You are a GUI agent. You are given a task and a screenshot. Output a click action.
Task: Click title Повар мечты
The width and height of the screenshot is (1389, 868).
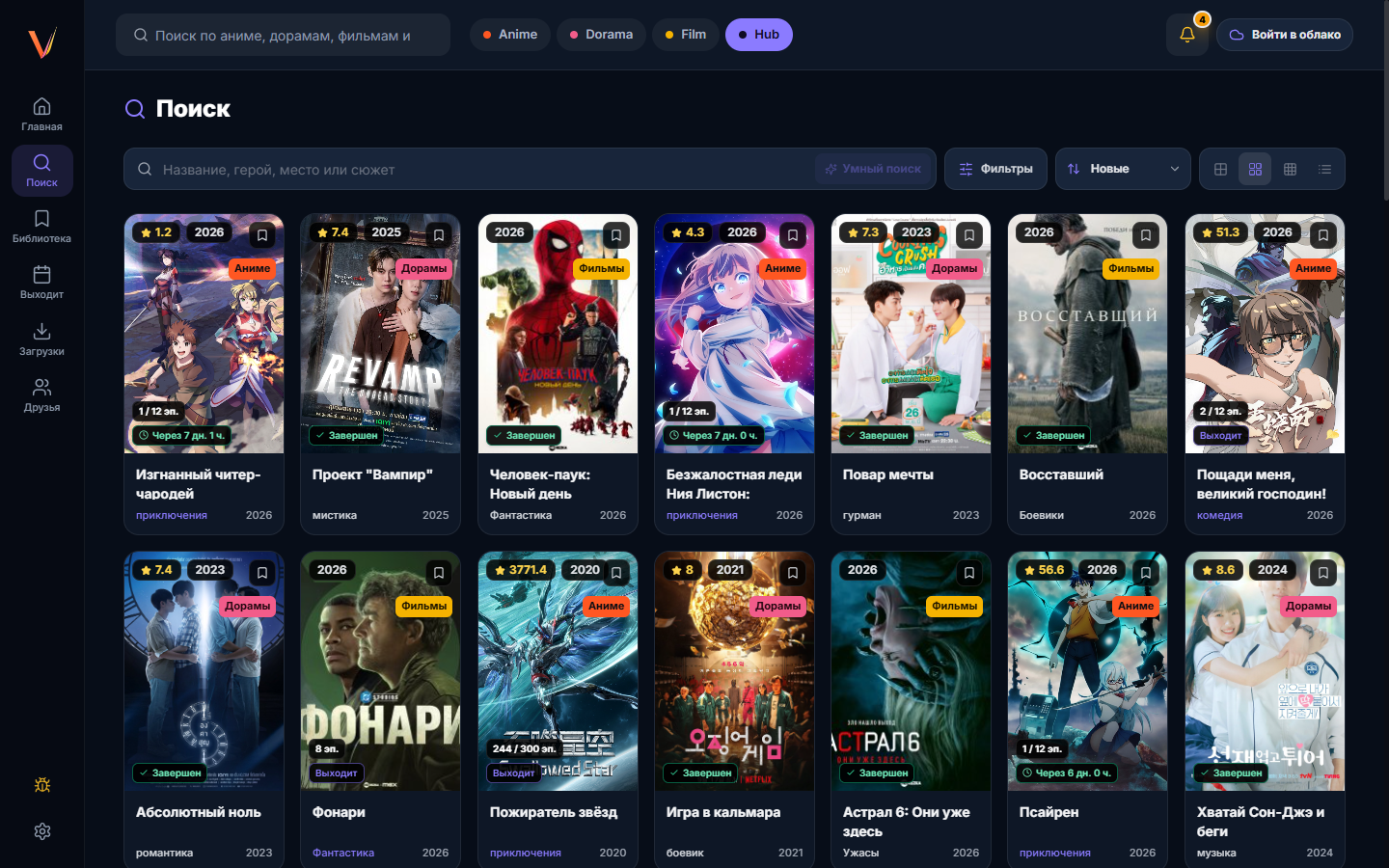[x=888, y=475]
